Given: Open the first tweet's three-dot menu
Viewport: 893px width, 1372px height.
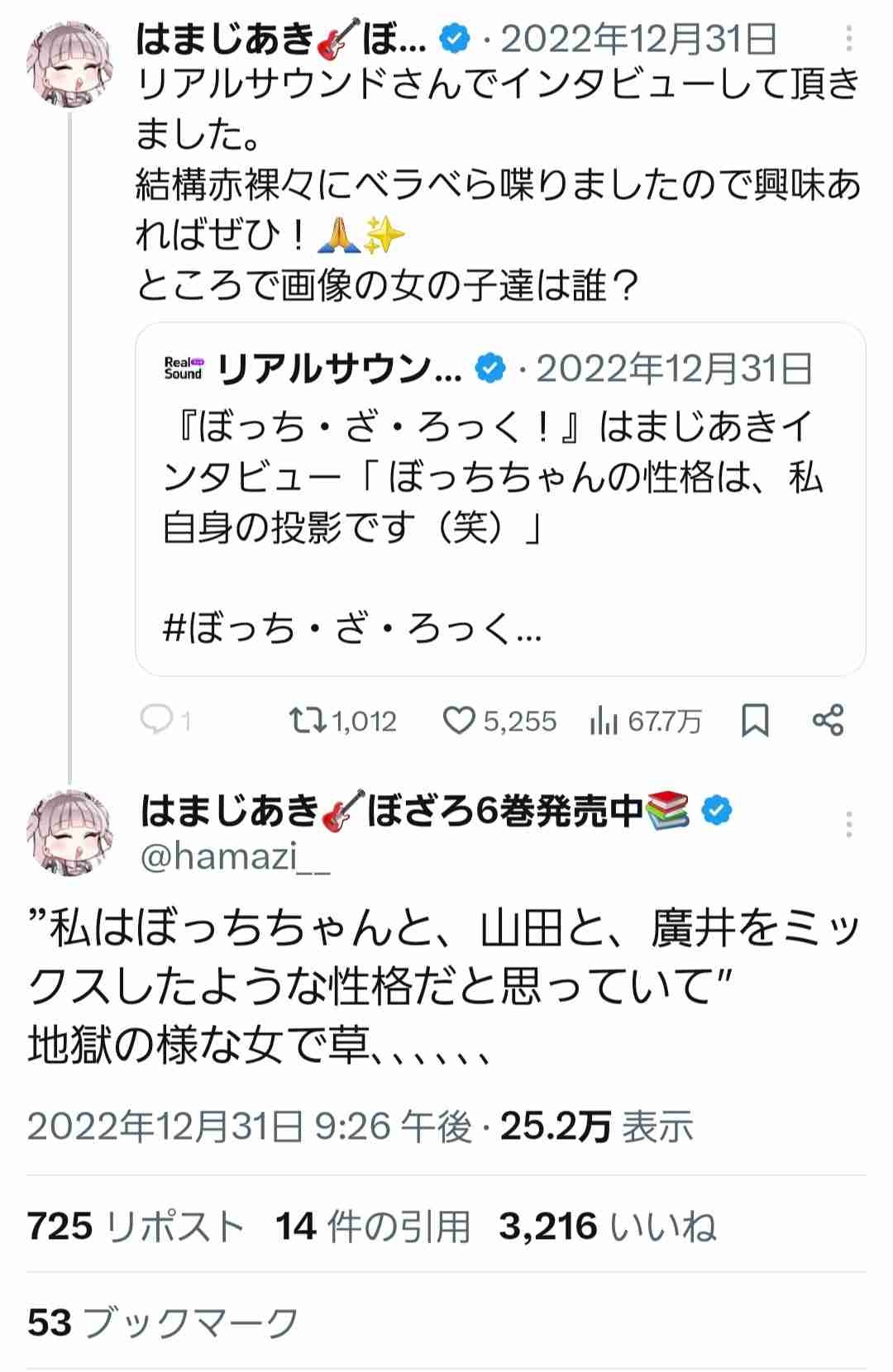Looking at the screenshot, I should [849, 38].
